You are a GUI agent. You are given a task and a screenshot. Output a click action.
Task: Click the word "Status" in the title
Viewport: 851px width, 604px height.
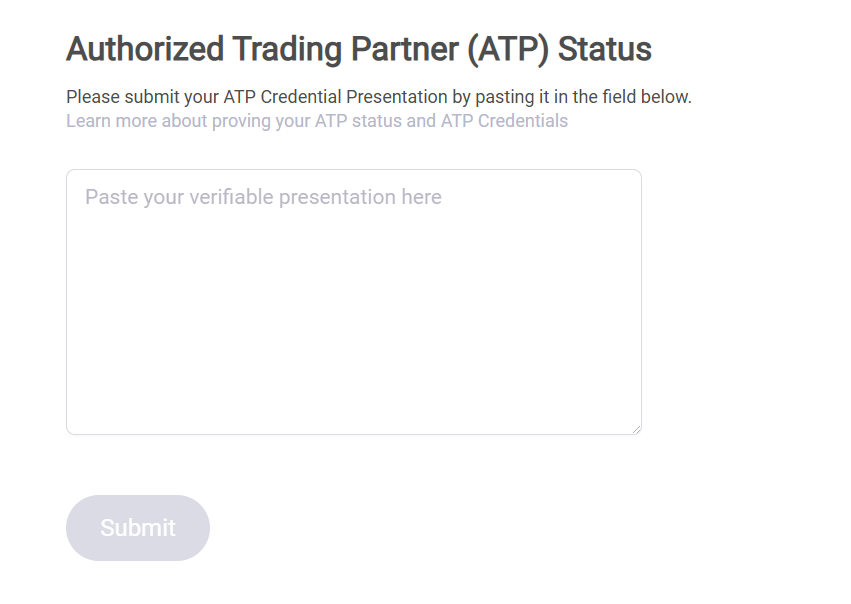tap(605, 49)
